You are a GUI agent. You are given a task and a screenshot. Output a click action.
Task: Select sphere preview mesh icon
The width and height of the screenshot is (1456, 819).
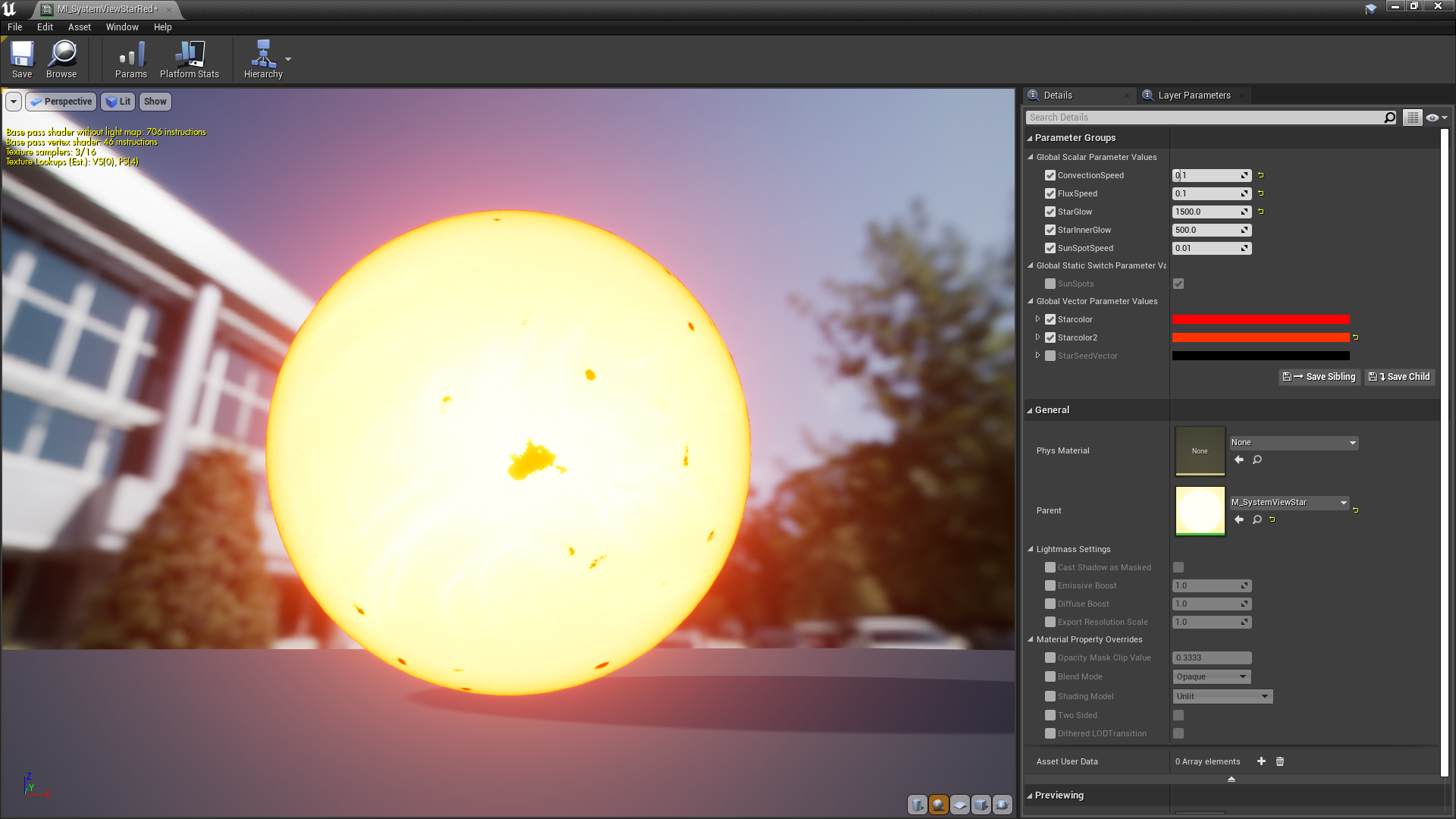click(x=938, y=805)
